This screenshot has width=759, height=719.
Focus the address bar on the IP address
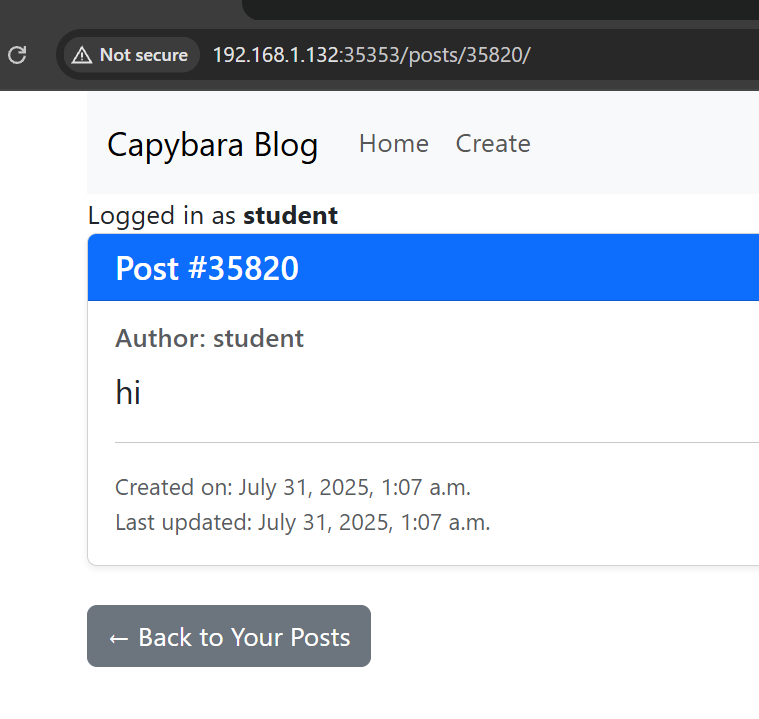click(x=276, y=55)
